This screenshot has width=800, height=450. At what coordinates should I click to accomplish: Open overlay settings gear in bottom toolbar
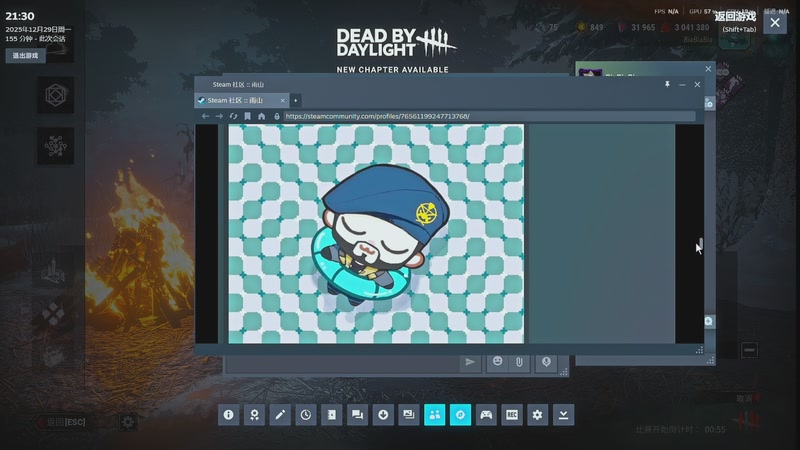click(x=538, y=415)
